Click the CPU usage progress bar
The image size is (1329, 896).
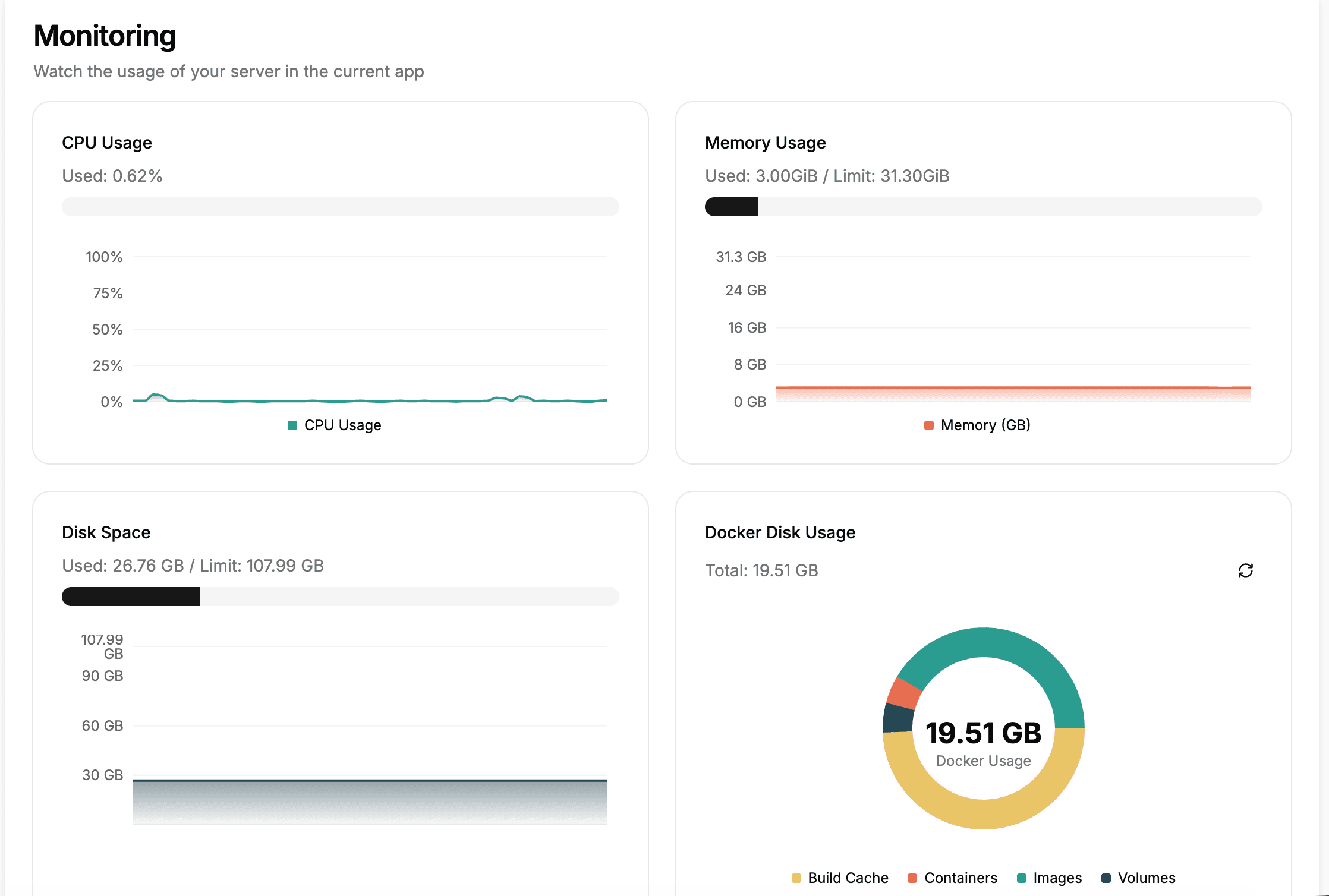point(341,207)
